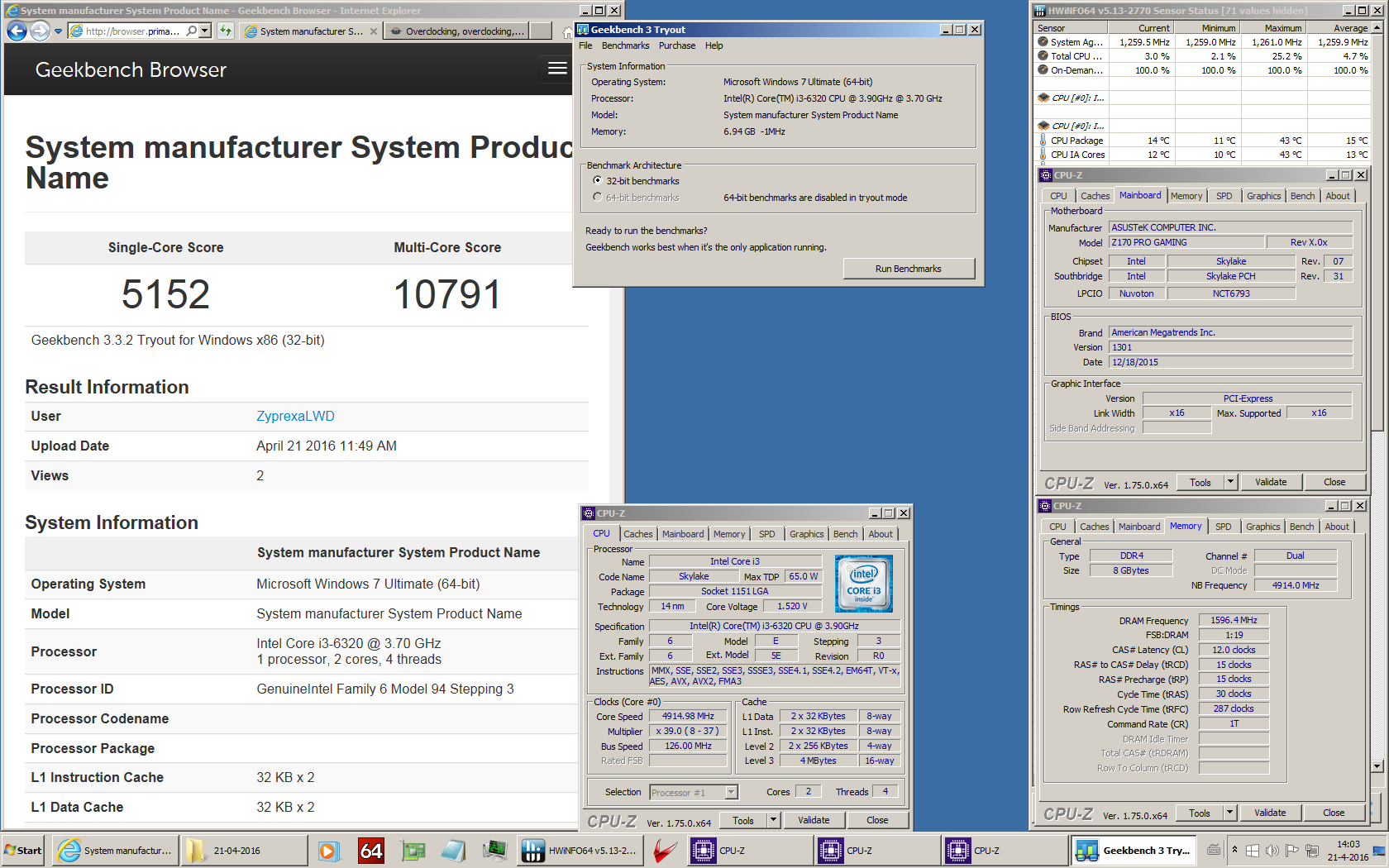
Task: Click Run Benchmarks in Geekbench
Action: 909,269
